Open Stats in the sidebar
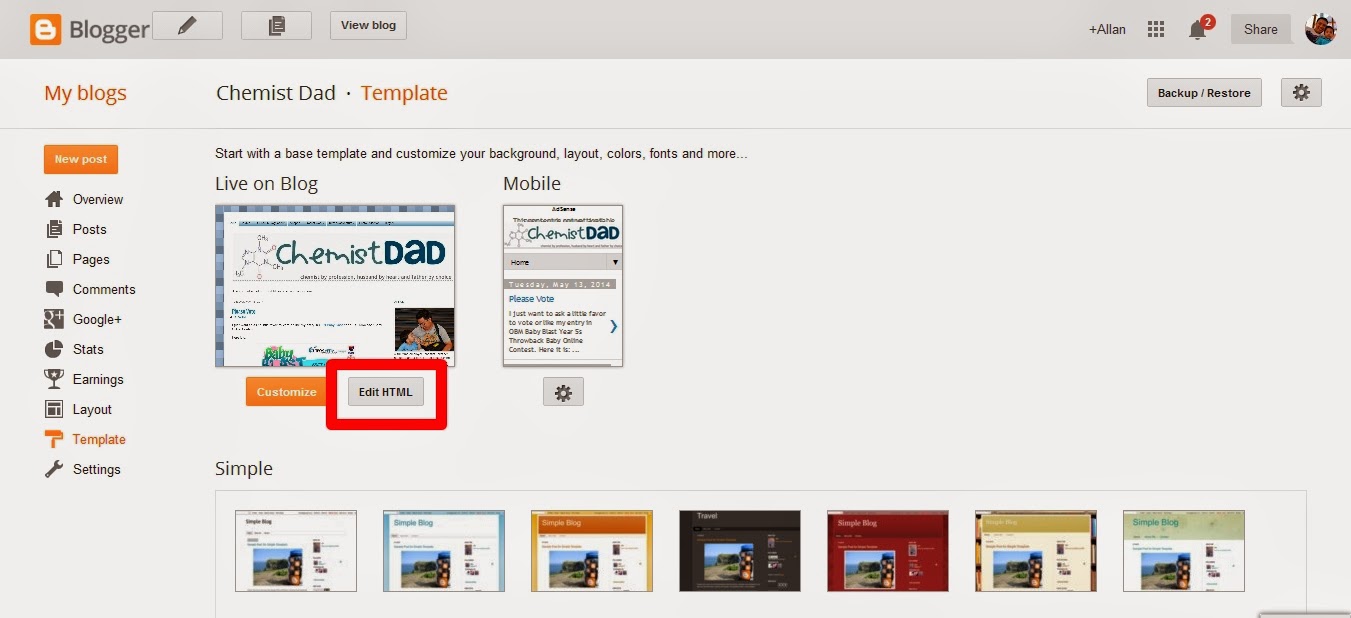The image size is (1351, 618). (88, 349)
